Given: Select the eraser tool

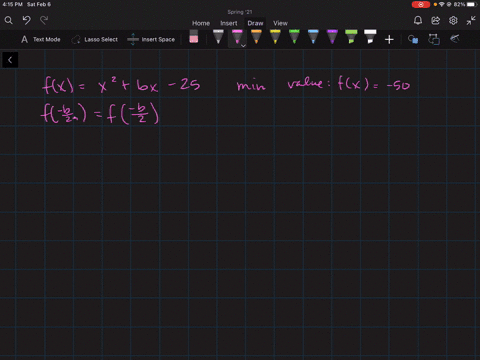Looking at the screenshot, I should 194,37.
